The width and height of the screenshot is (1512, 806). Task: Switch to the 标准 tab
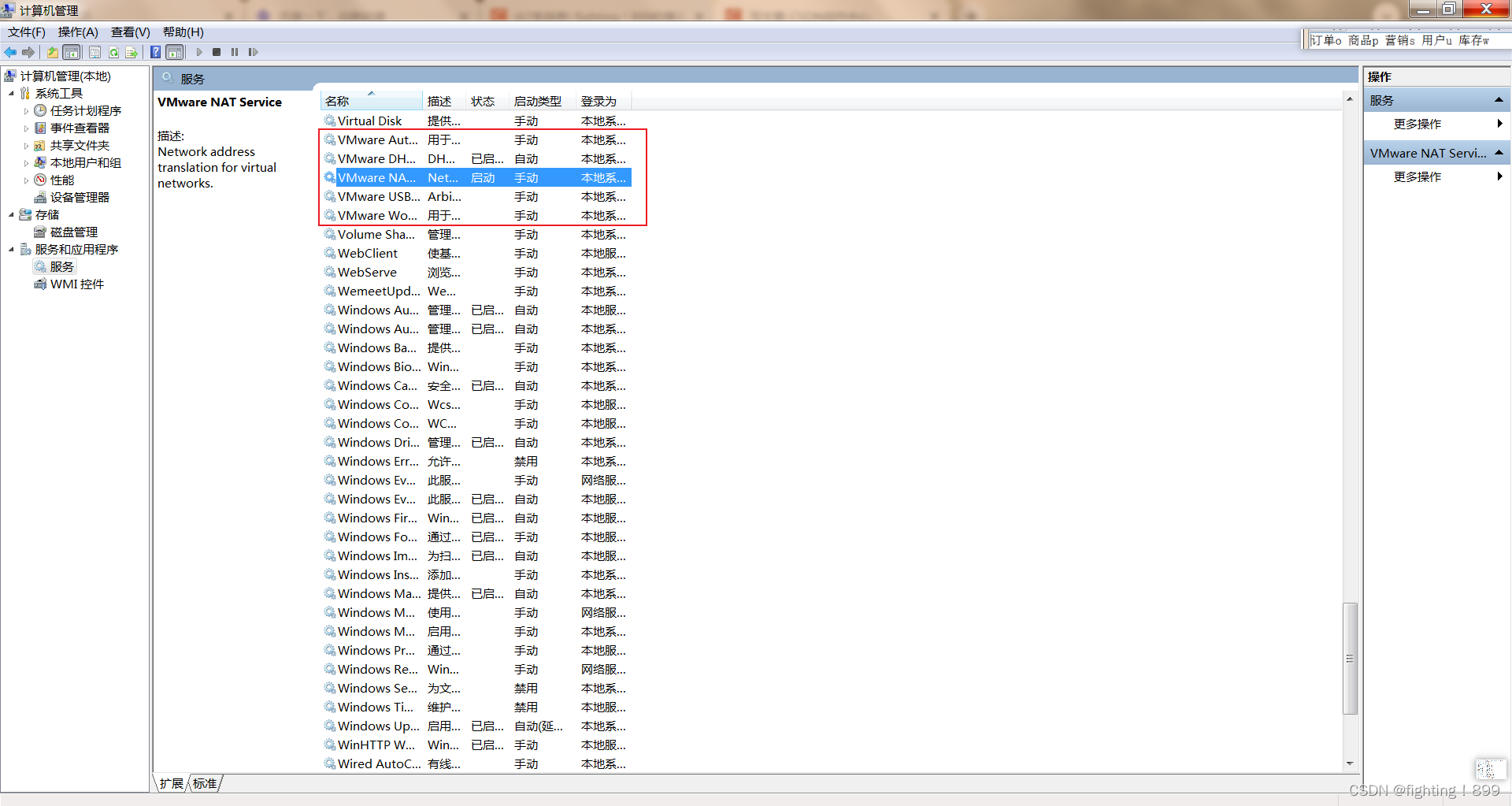(205, 783)
